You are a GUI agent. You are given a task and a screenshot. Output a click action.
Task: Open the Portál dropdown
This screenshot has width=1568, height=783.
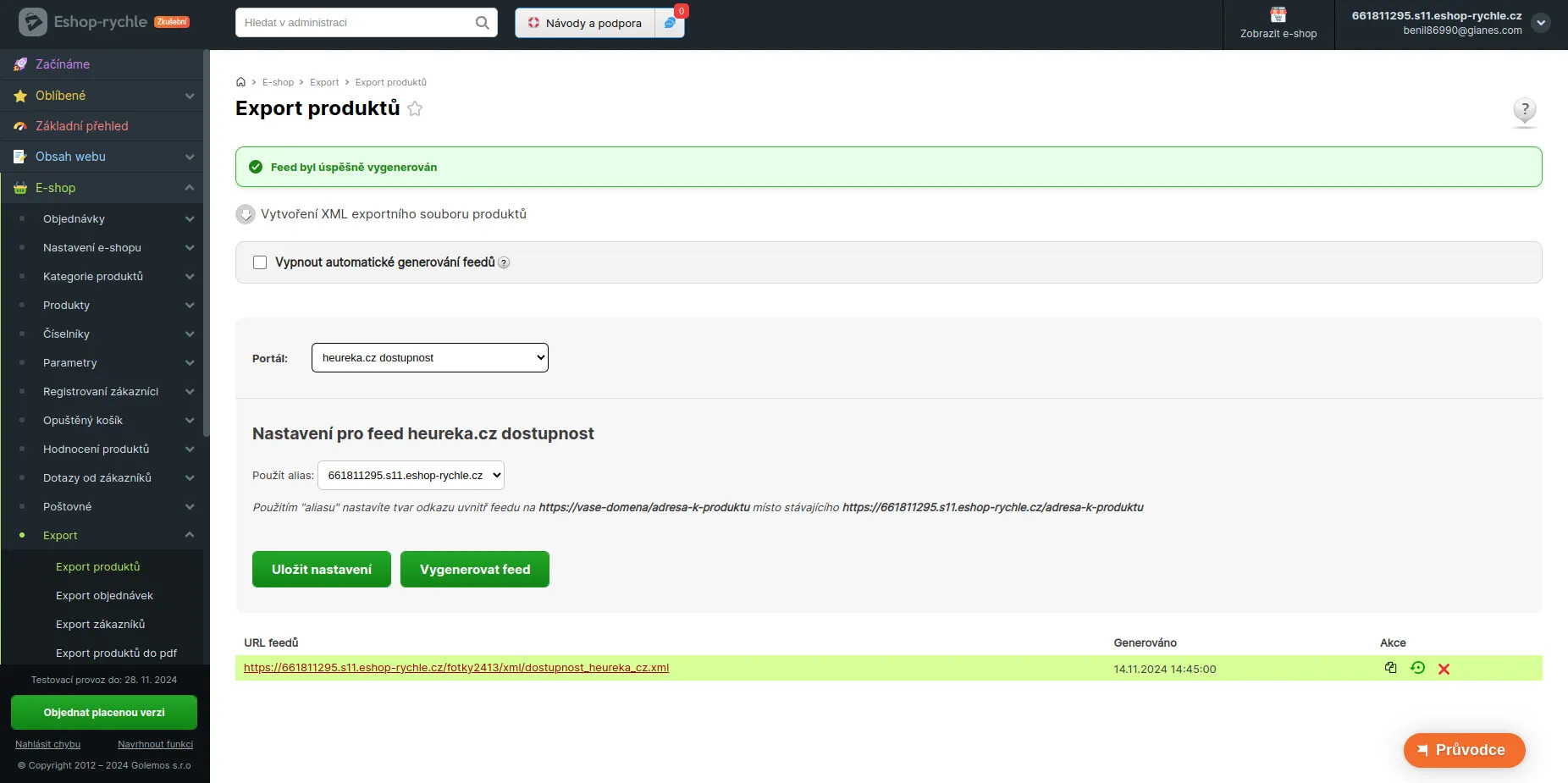[429, 358]
